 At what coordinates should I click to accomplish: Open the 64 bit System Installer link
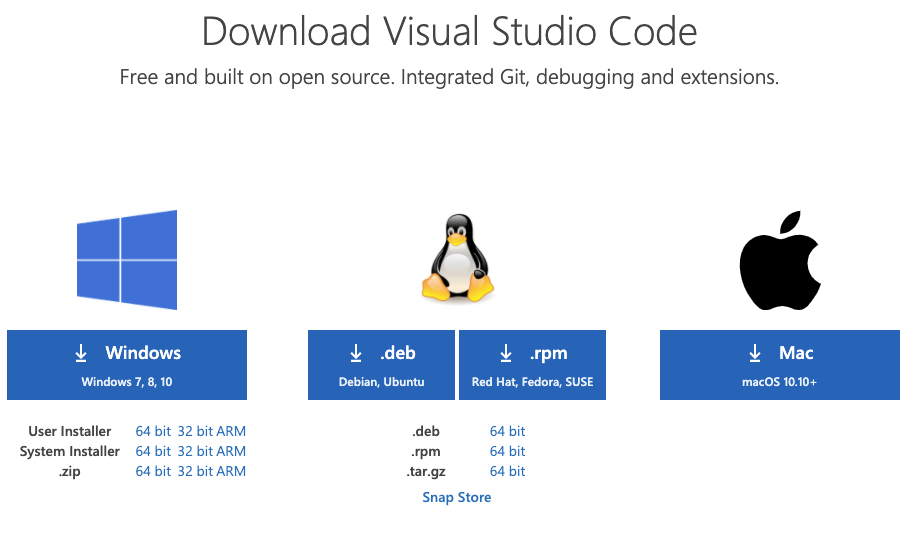pyautogui.click(x=153, y=451)
